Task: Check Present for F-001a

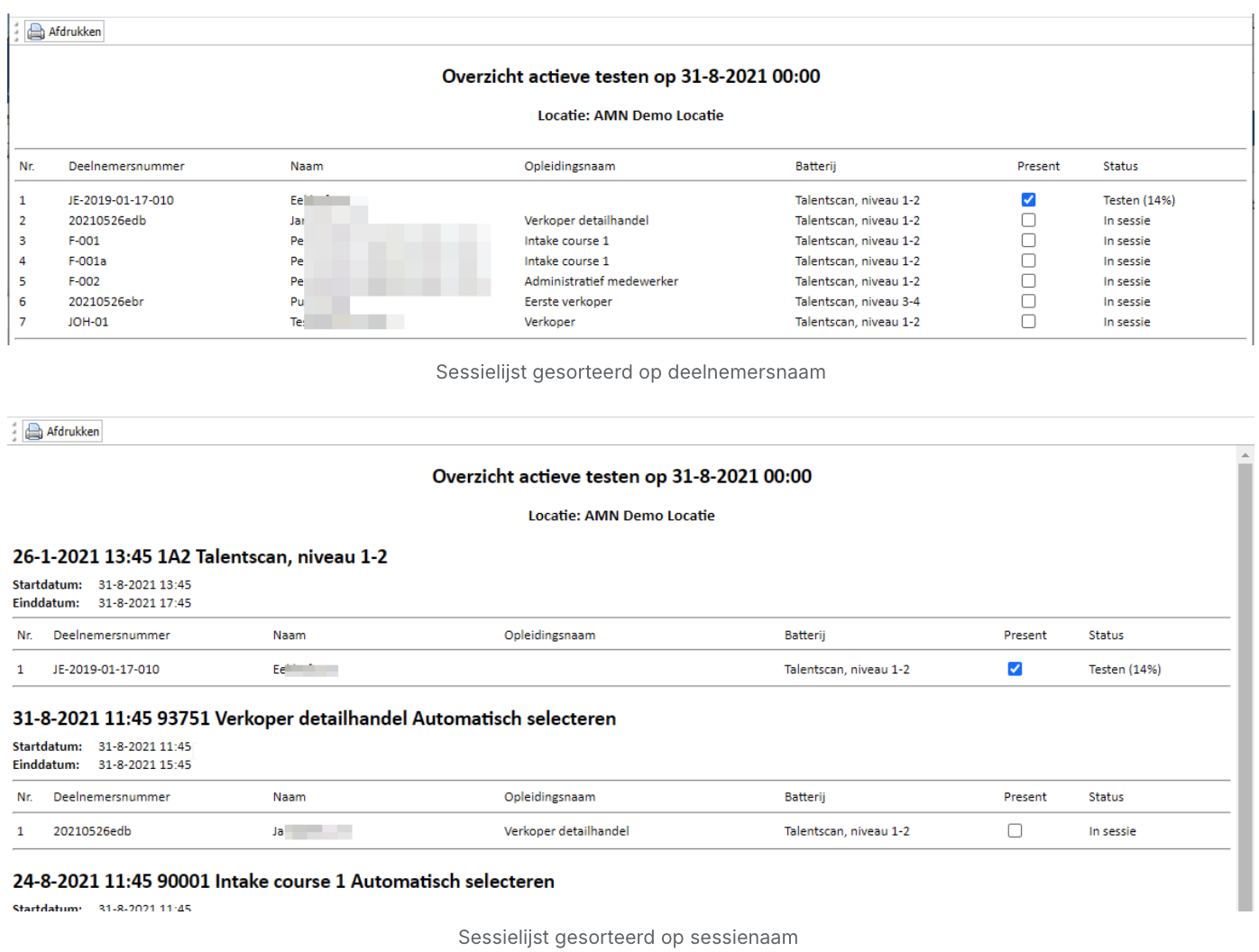Action: point(1028,261)
